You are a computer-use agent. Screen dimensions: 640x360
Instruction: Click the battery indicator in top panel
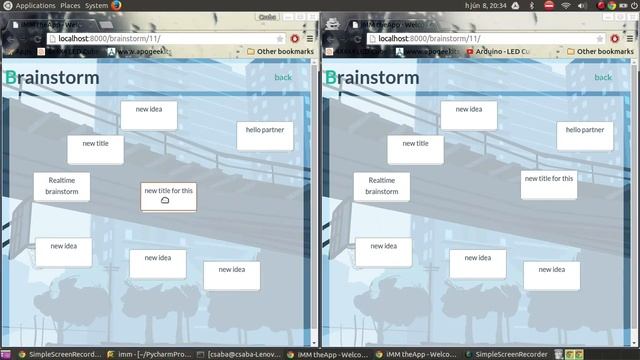coord(623,6)
